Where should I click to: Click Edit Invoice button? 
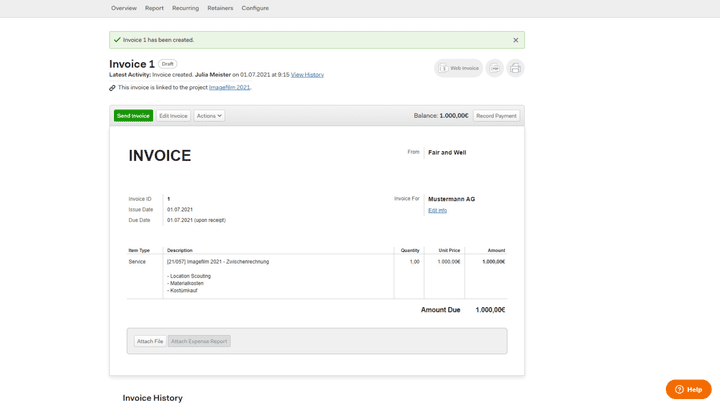click(x=173, y=116)
